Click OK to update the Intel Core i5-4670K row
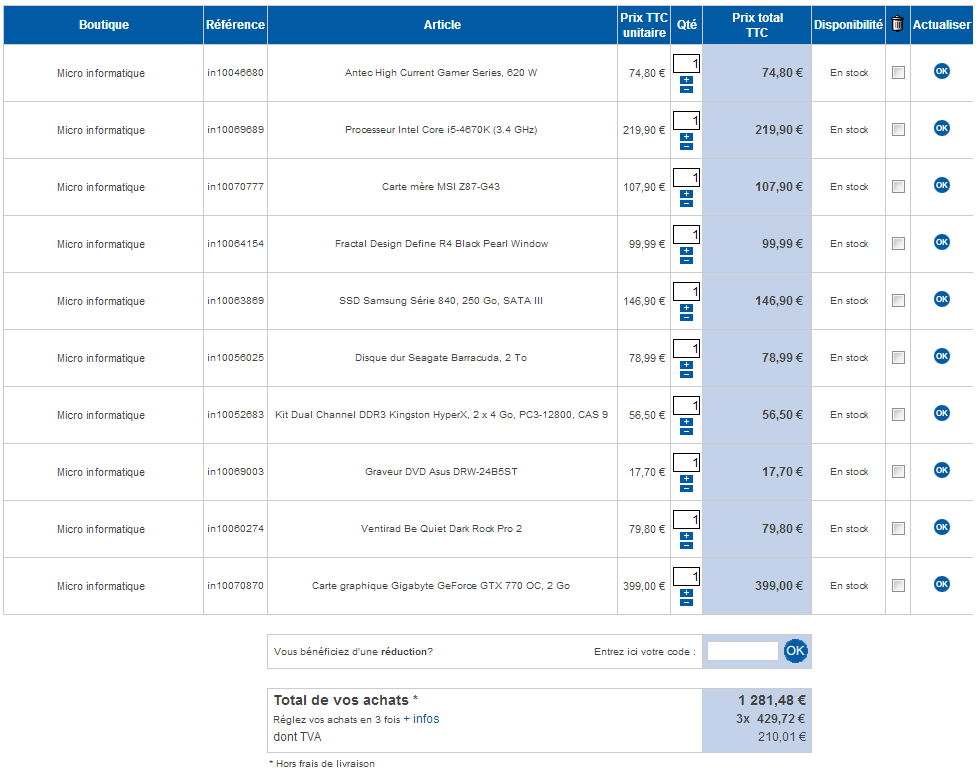Viewport: 979px width, 775px height. coord(942,128)
